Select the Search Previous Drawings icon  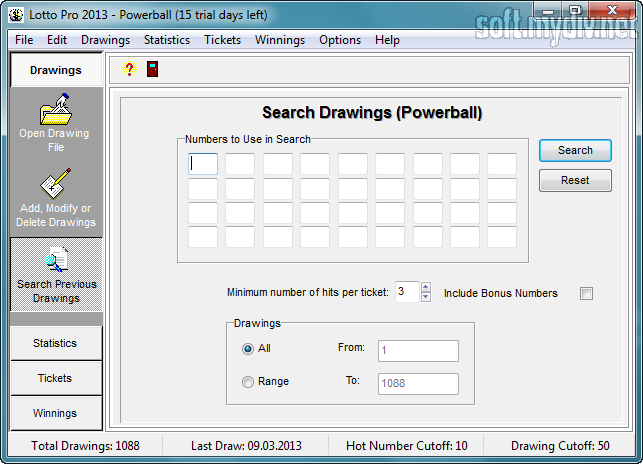click(57, 259)
